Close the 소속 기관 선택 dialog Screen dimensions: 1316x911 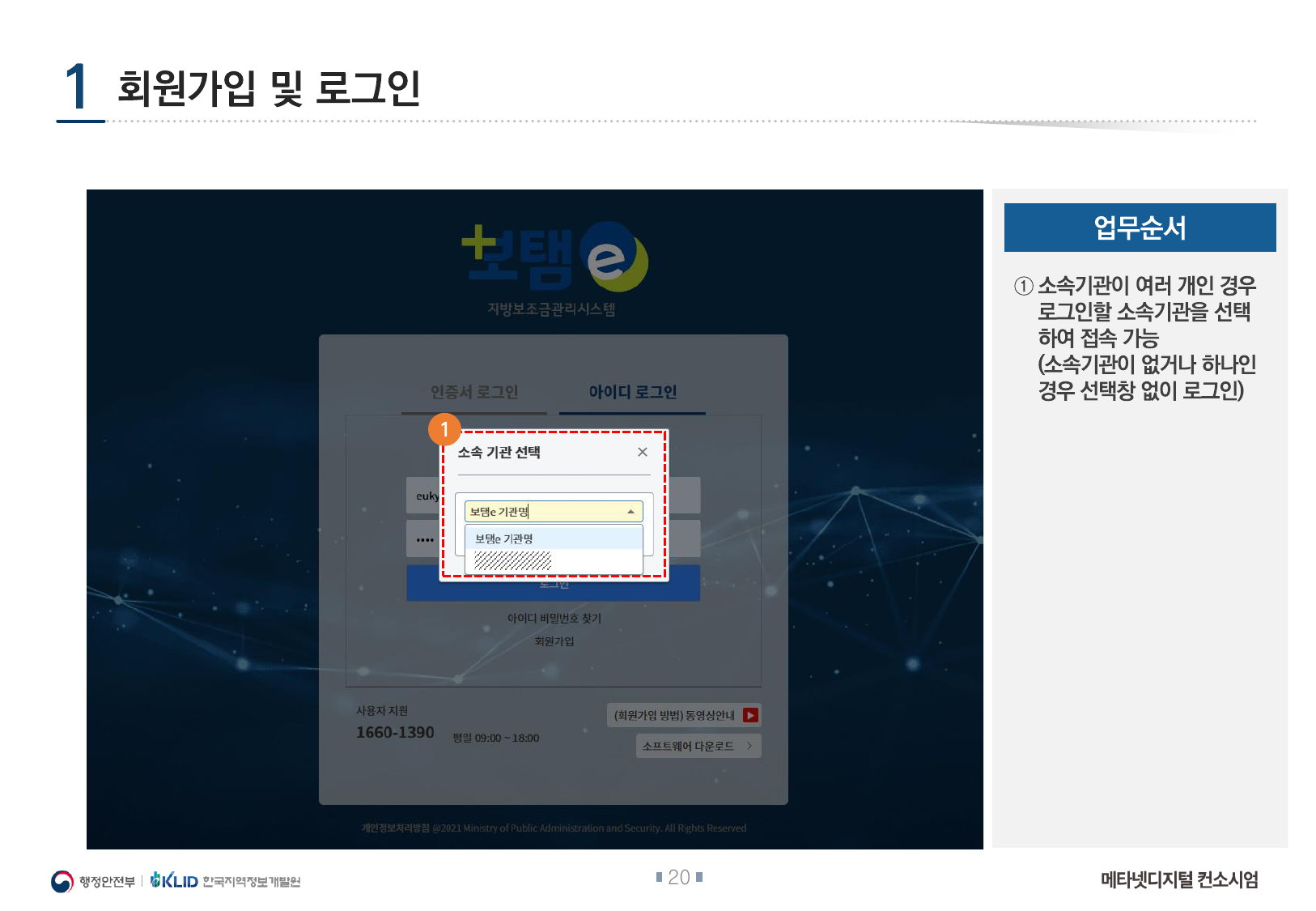point(642,452)
